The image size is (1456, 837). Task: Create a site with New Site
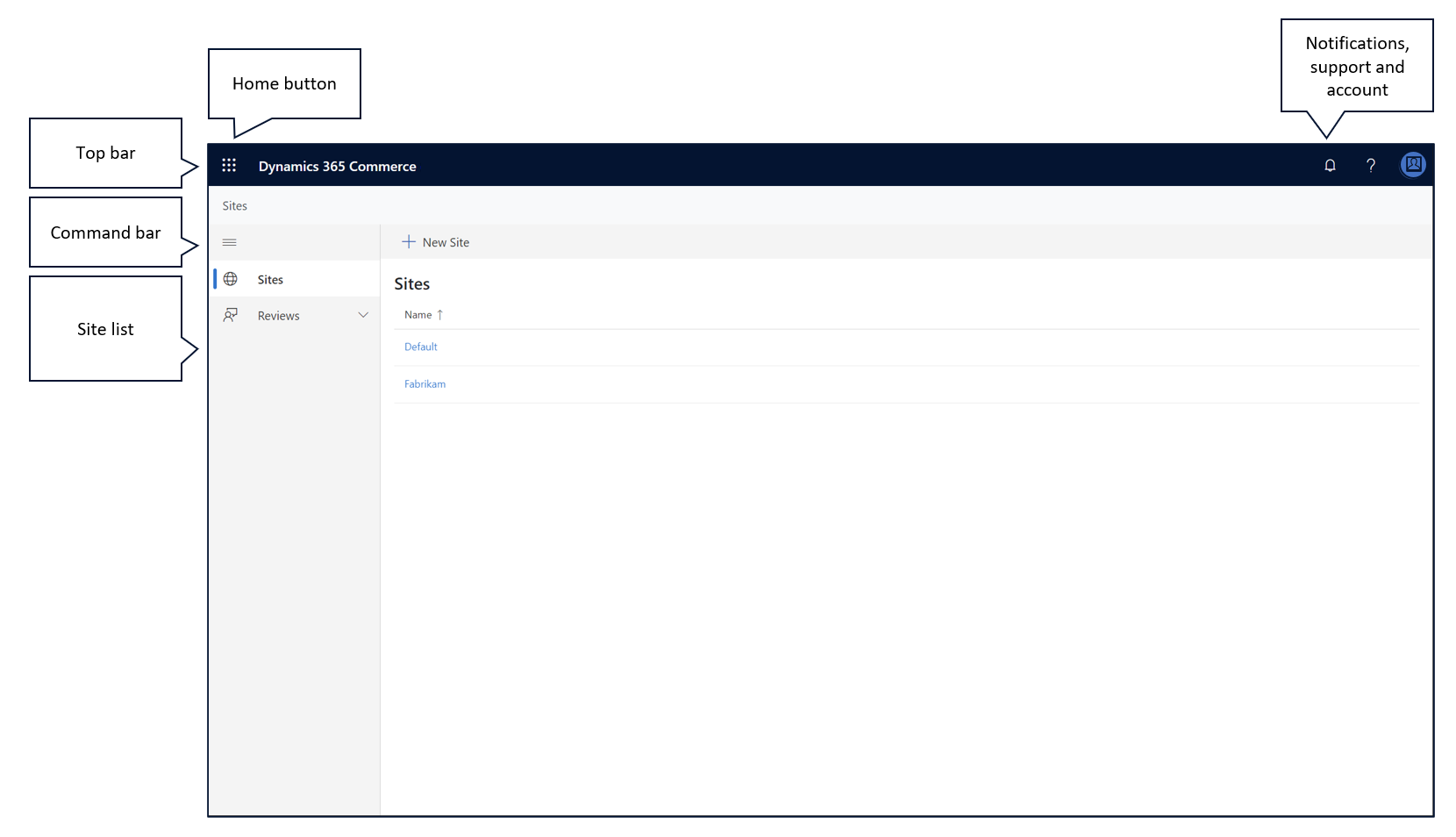[x=444, y=241]
